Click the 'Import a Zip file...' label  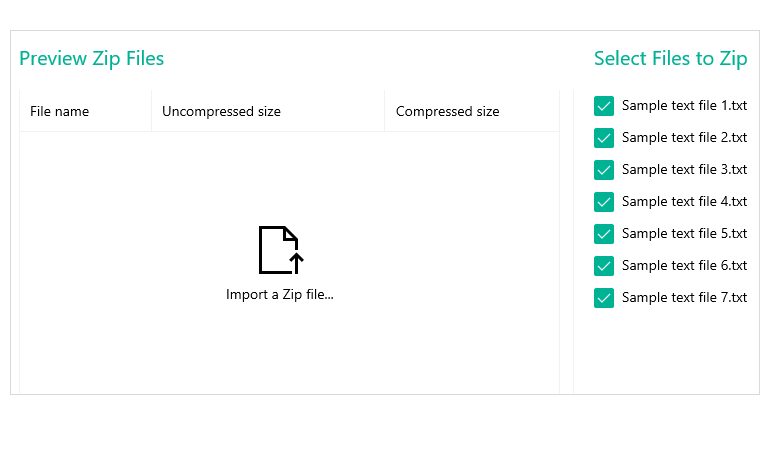(279, 294)
